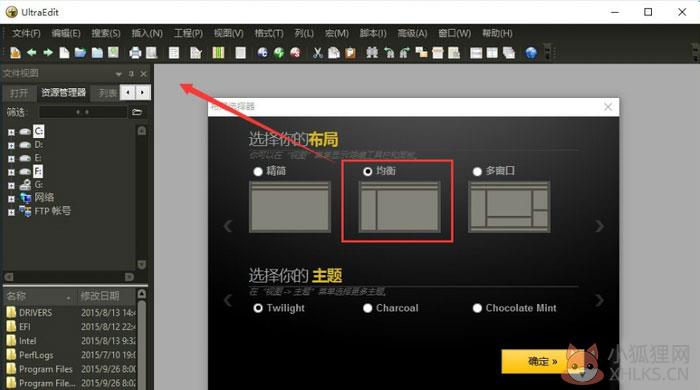Viewport: 700px width, 390px height.
Task: Choose the Chocolate Mint theme option
Action: (x=514, y=308)
